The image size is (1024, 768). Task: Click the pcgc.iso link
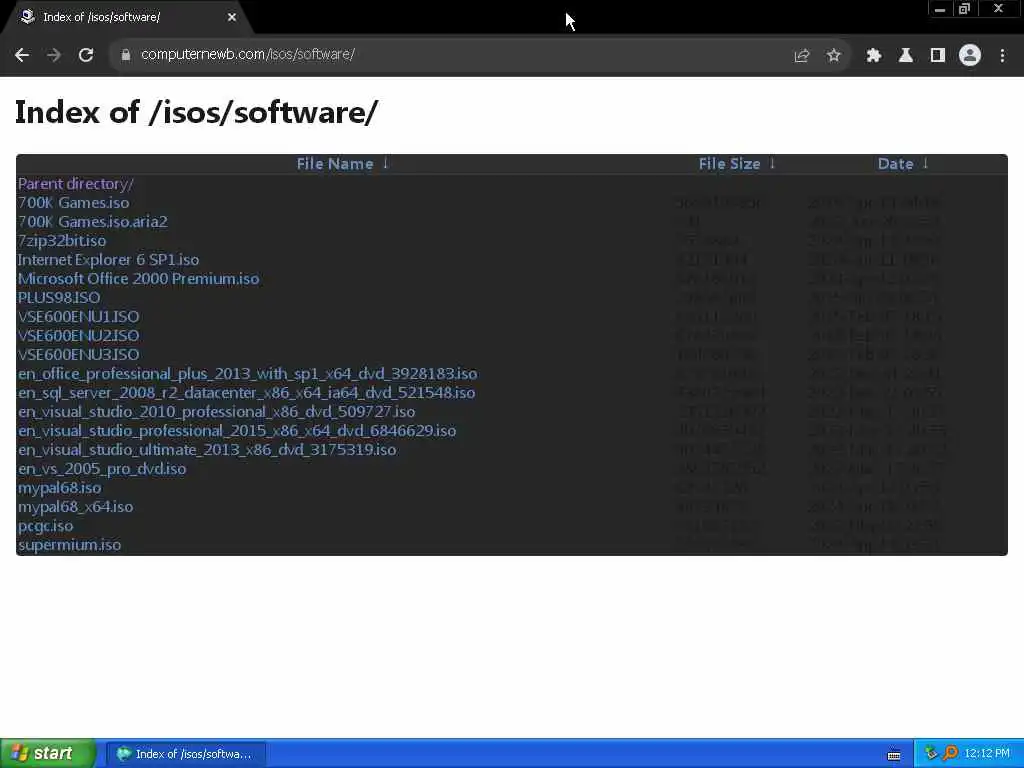[45, 525]
